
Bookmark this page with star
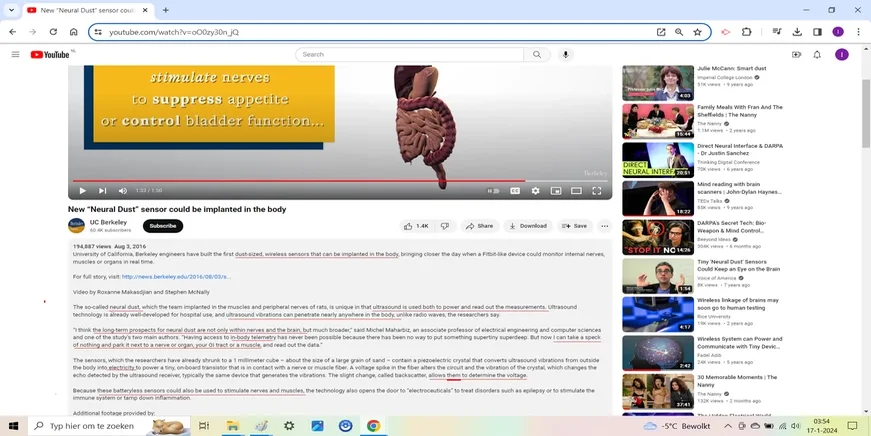(698, 32)
